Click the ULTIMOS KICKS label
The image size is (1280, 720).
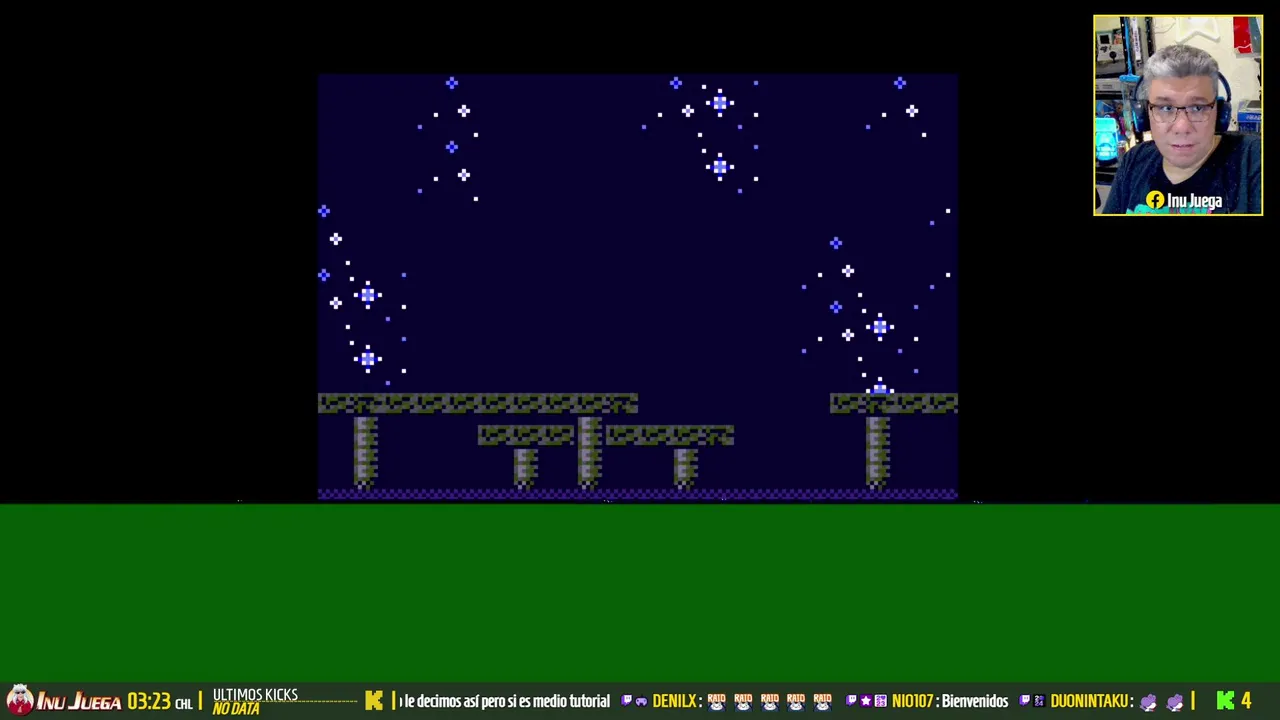pyautogui.click(x=255, y=695)
